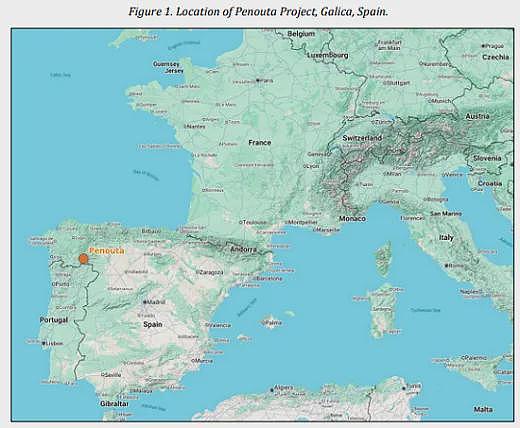This screenshot has height=428, width=520.
Task: Click the Barcelona city label
Action: click(x=269, y=278)
